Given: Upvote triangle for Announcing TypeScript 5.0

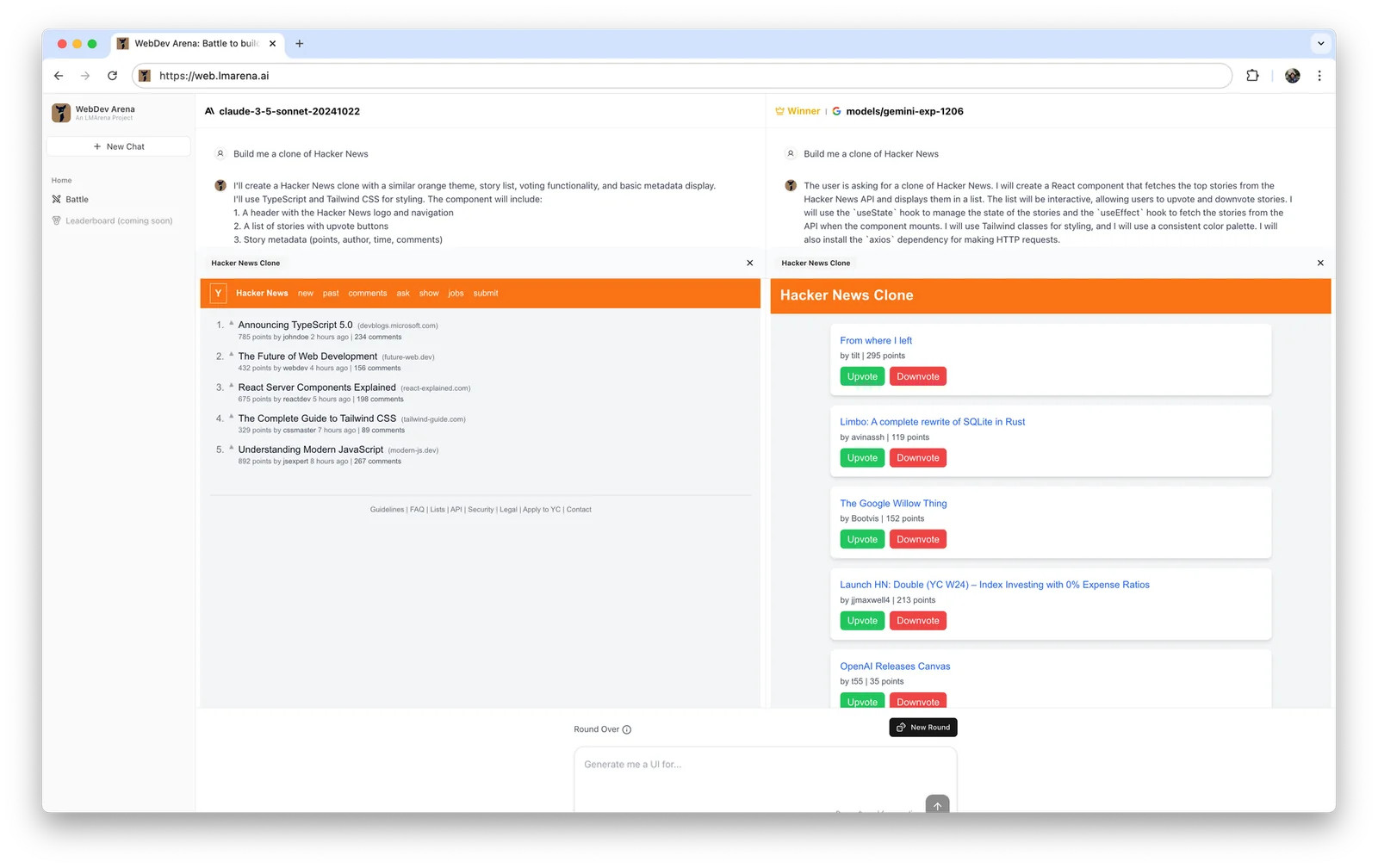Looking at the screenshot, I should tap(231, 323).
